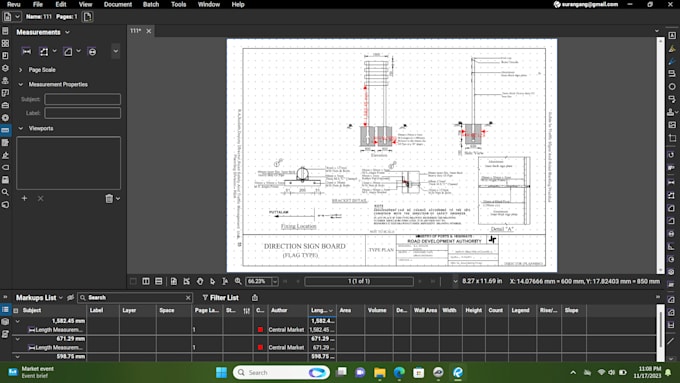Collapse the 1,582.45 mm markup group
Screen dimensions: 680x383
tap(17, 321)
